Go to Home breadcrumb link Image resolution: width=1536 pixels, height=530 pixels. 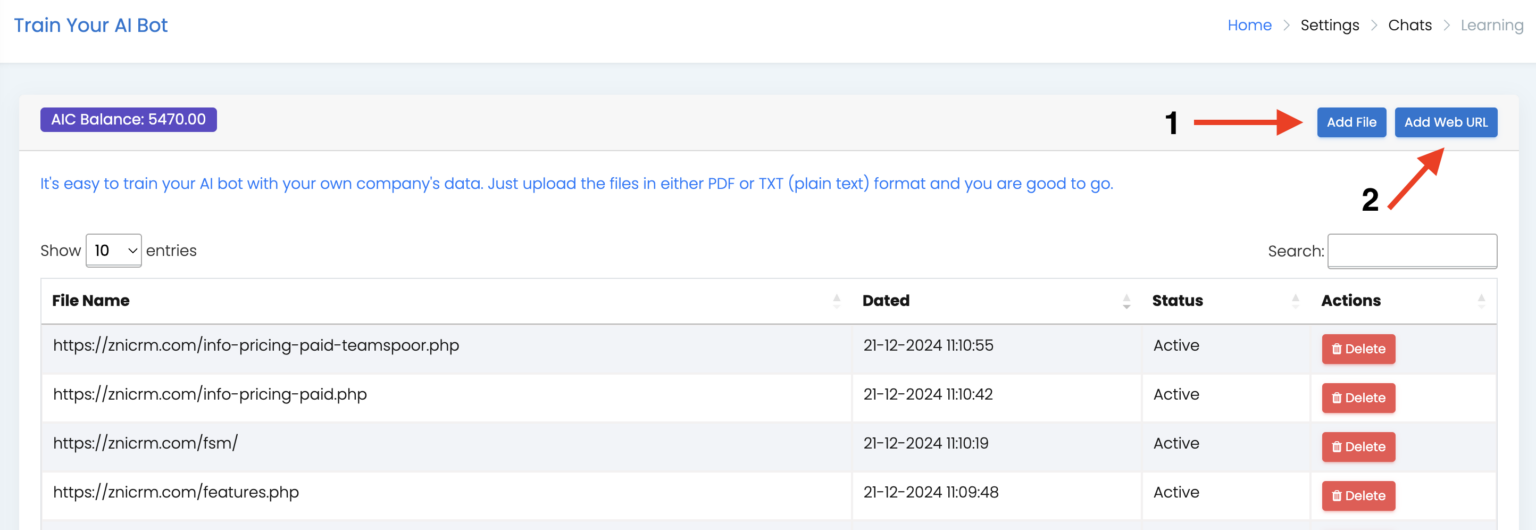(x=1249, y=25)
